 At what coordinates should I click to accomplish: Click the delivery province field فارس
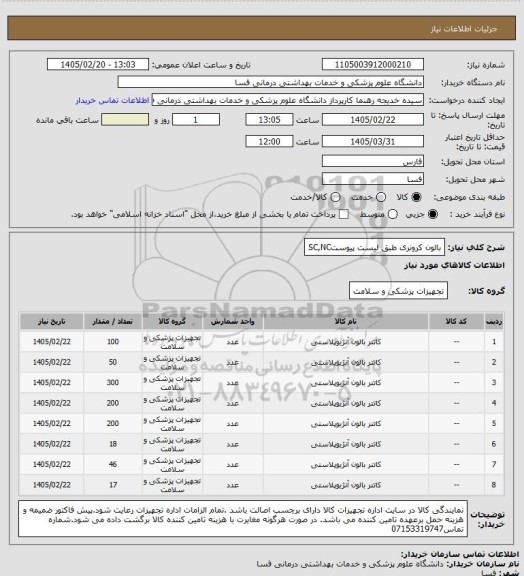point(373,161)
